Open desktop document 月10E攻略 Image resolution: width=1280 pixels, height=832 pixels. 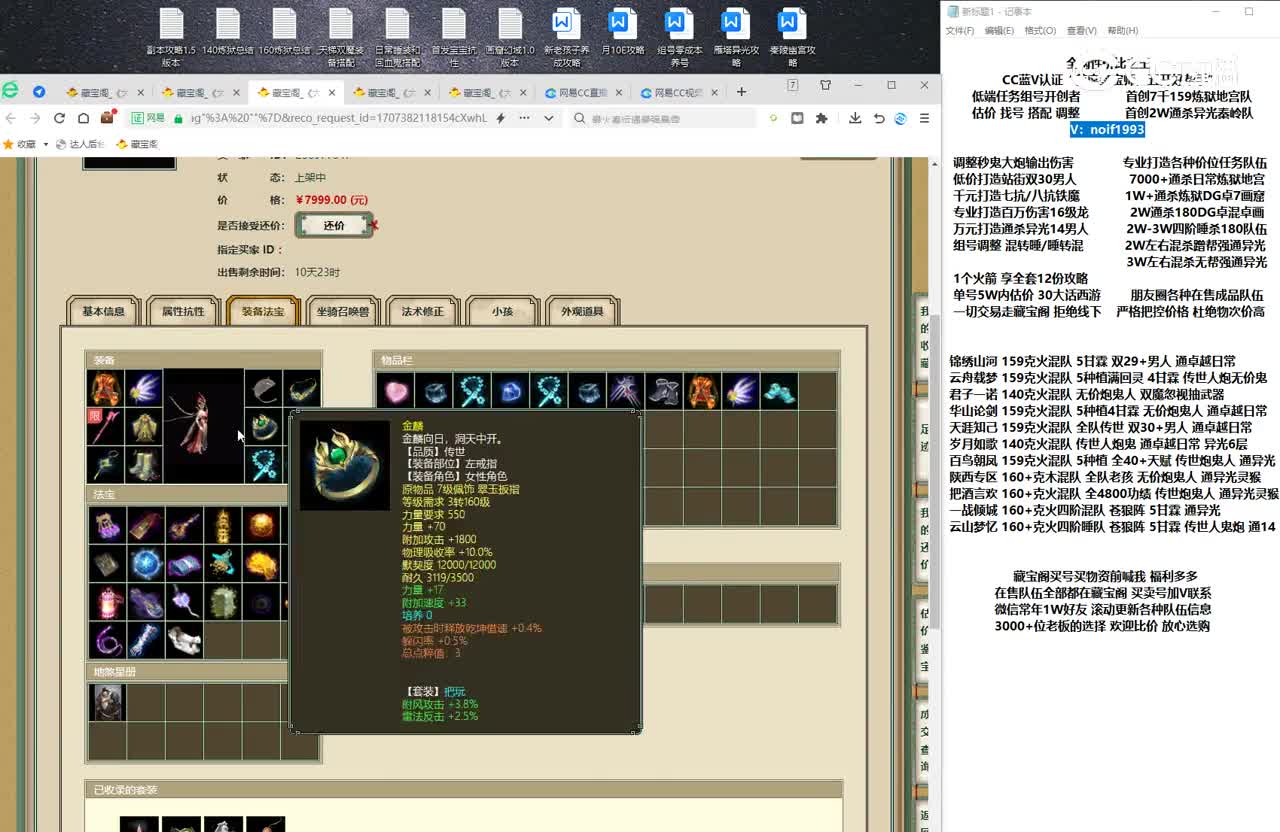pyautogui.click(x=622, y=32)
